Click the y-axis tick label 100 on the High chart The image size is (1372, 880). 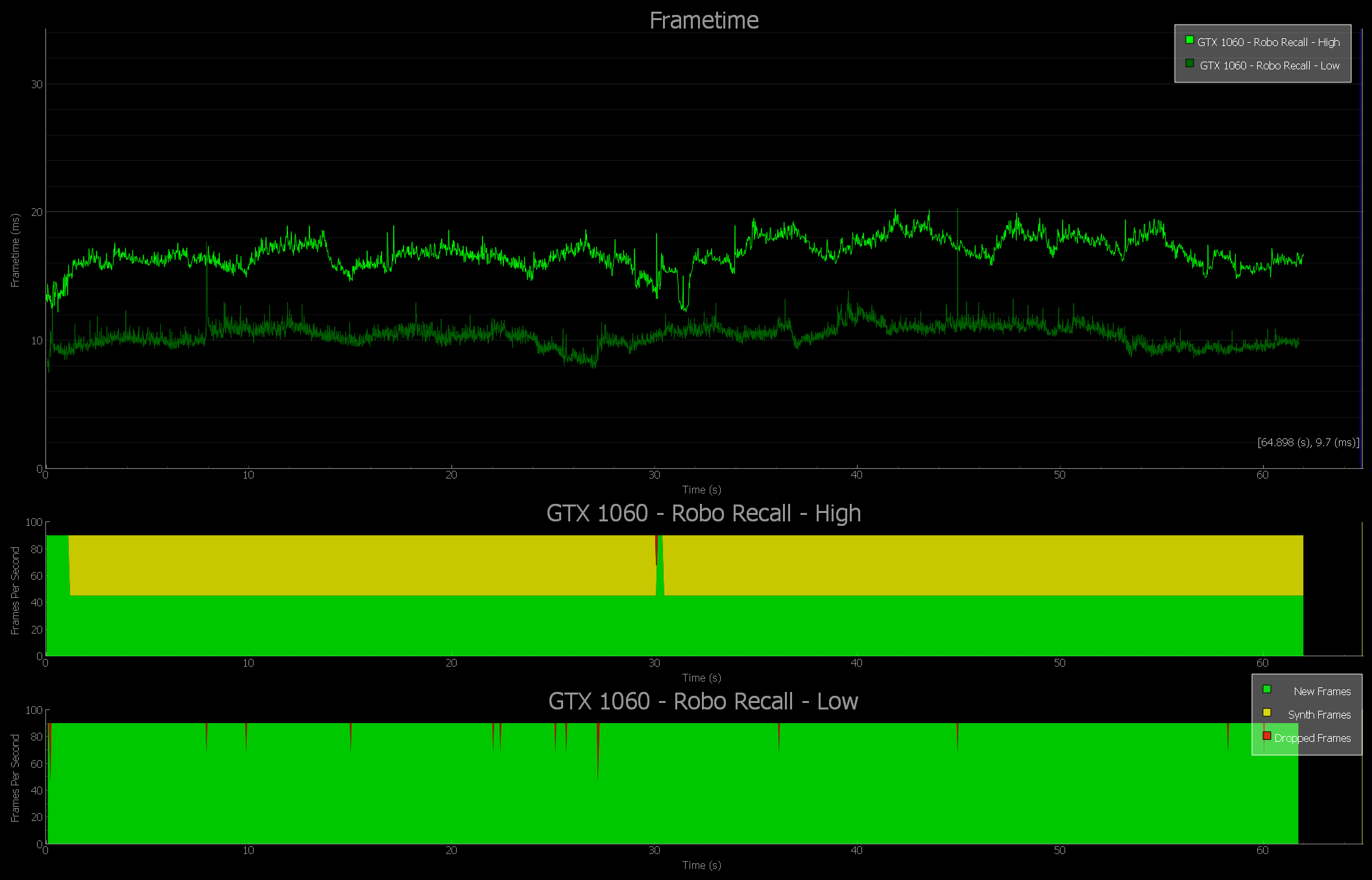34,522
